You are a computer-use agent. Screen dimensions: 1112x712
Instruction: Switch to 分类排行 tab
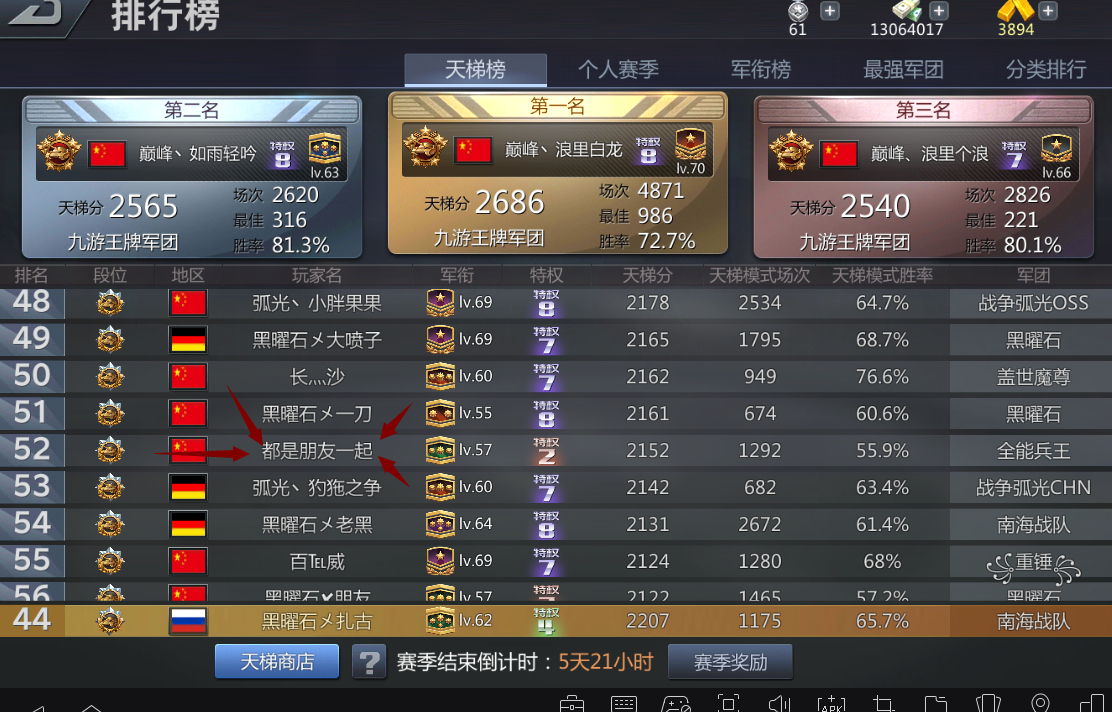(1045, 69)
